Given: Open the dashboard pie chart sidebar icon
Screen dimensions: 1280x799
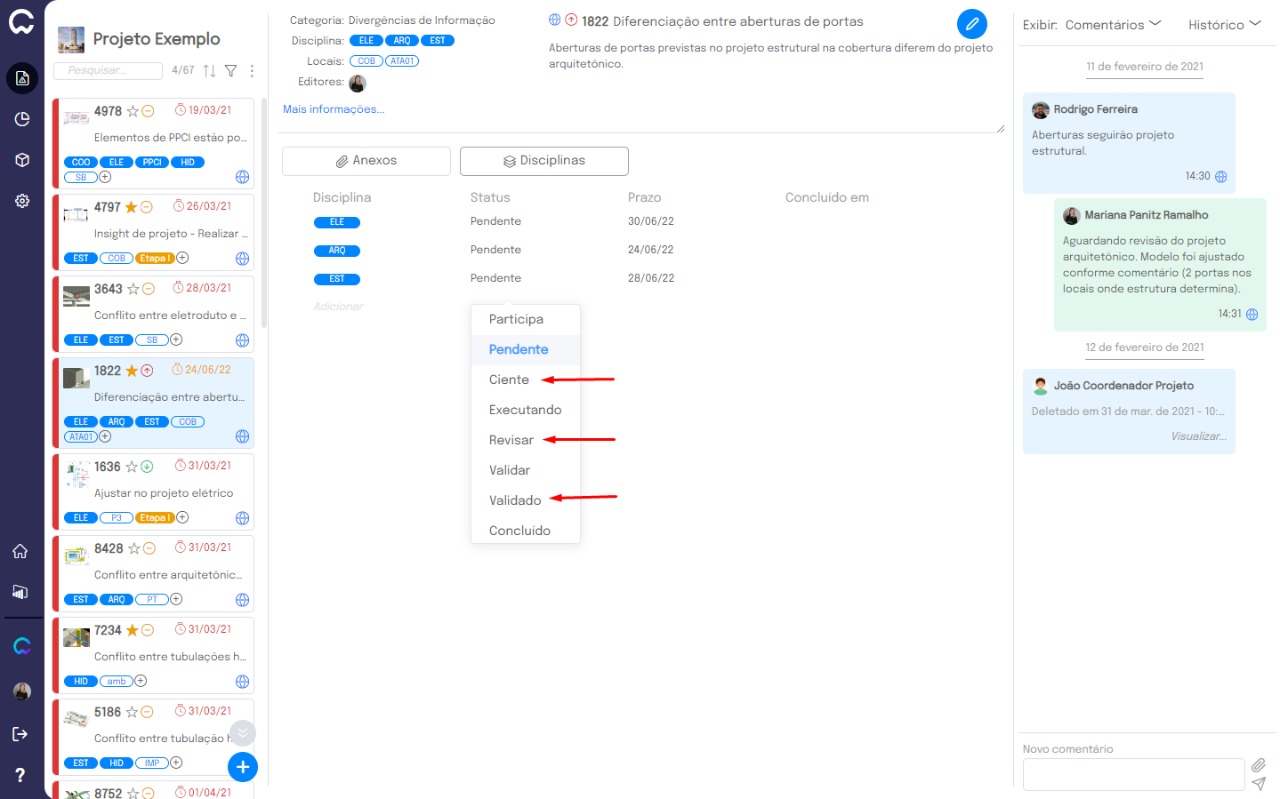Looking at the screenshot, I should pos(22,119).
